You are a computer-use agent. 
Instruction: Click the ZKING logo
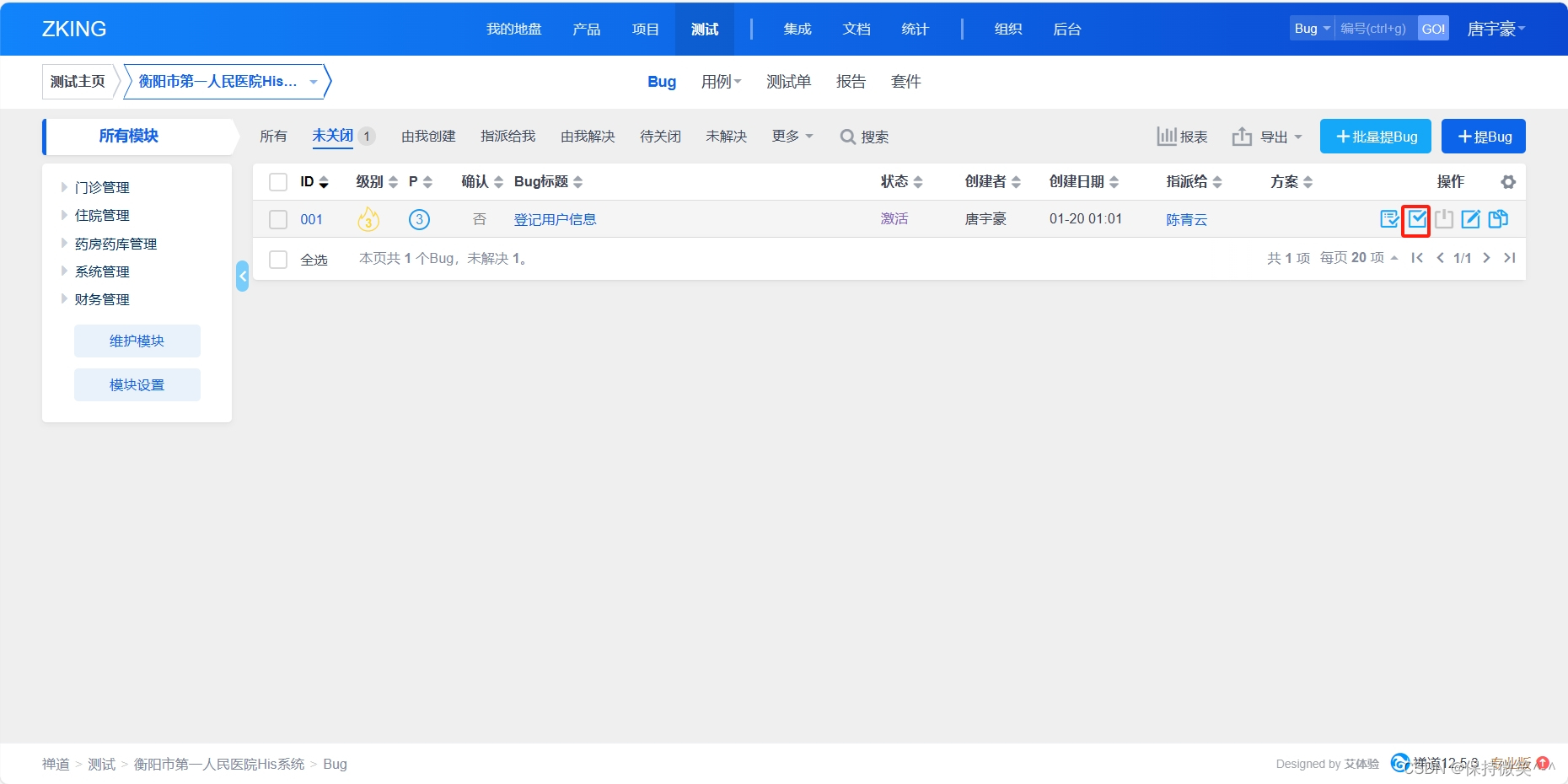(74, 29)
